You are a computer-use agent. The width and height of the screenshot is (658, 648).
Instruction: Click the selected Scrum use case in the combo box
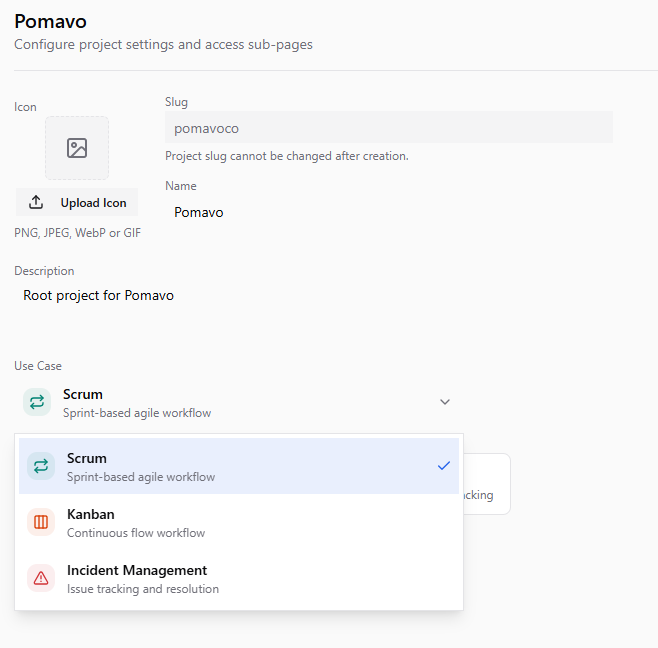pos(239,402)
